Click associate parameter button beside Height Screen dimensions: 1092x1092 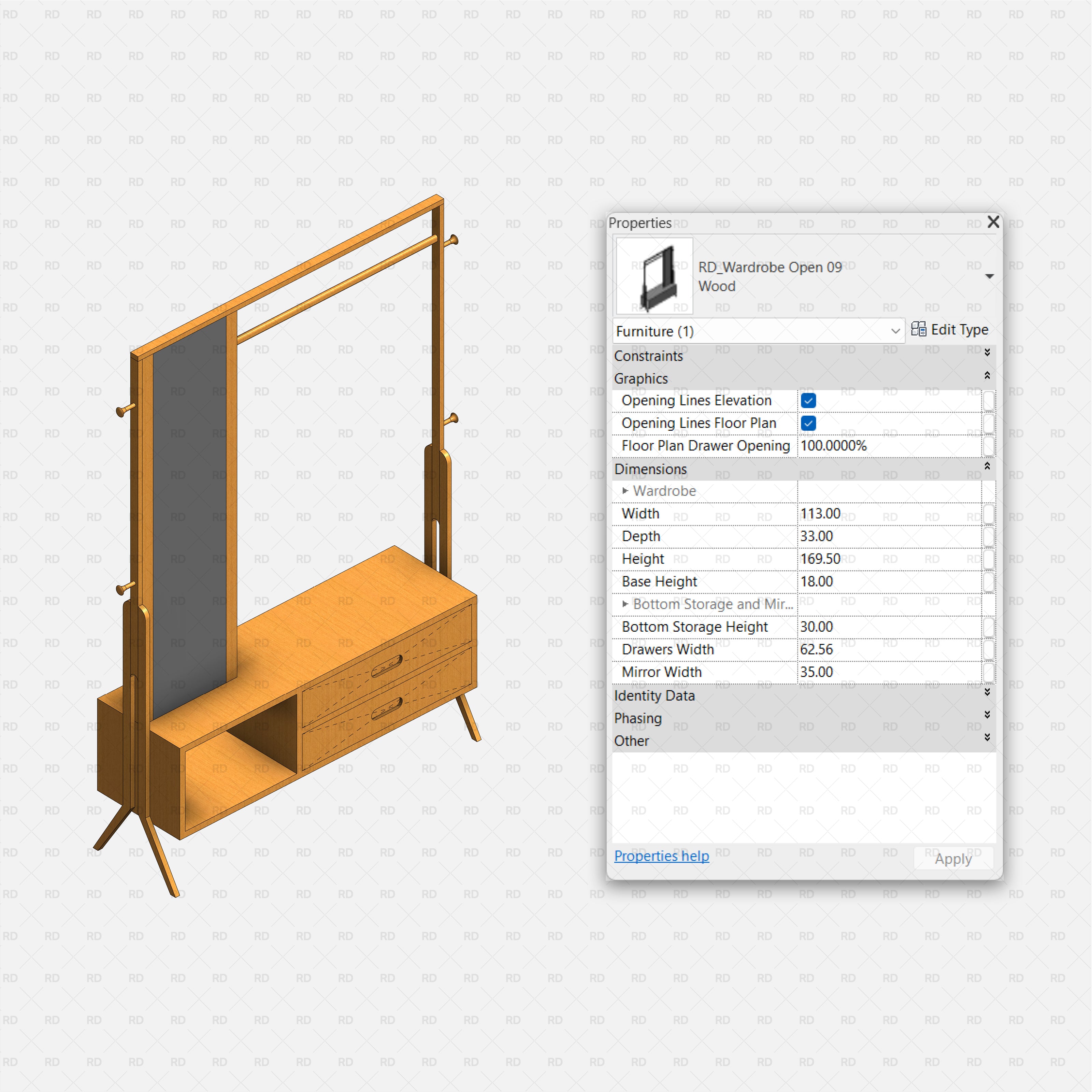[x=988, y=558]
